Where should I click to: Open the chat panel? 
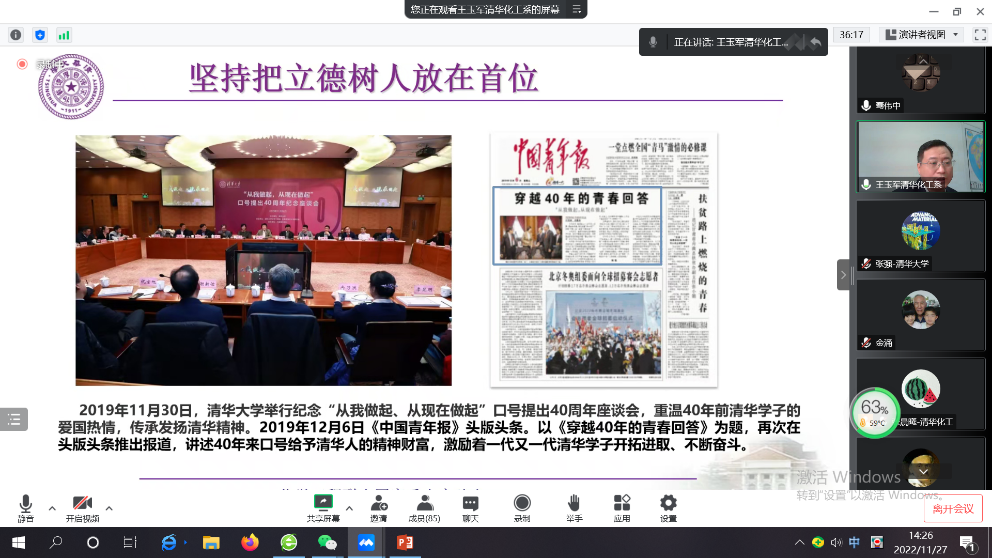(470, 509)
